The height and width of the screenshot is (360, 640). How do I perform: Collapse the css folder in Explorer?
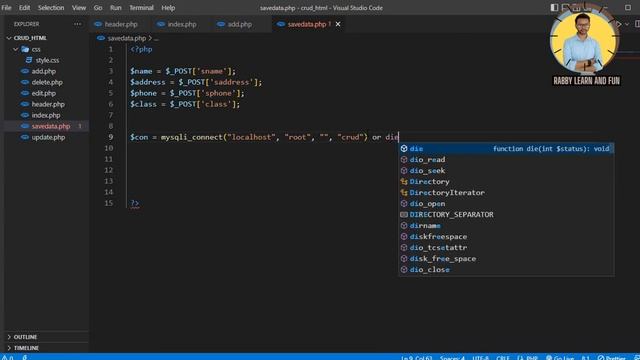[16, 49]
